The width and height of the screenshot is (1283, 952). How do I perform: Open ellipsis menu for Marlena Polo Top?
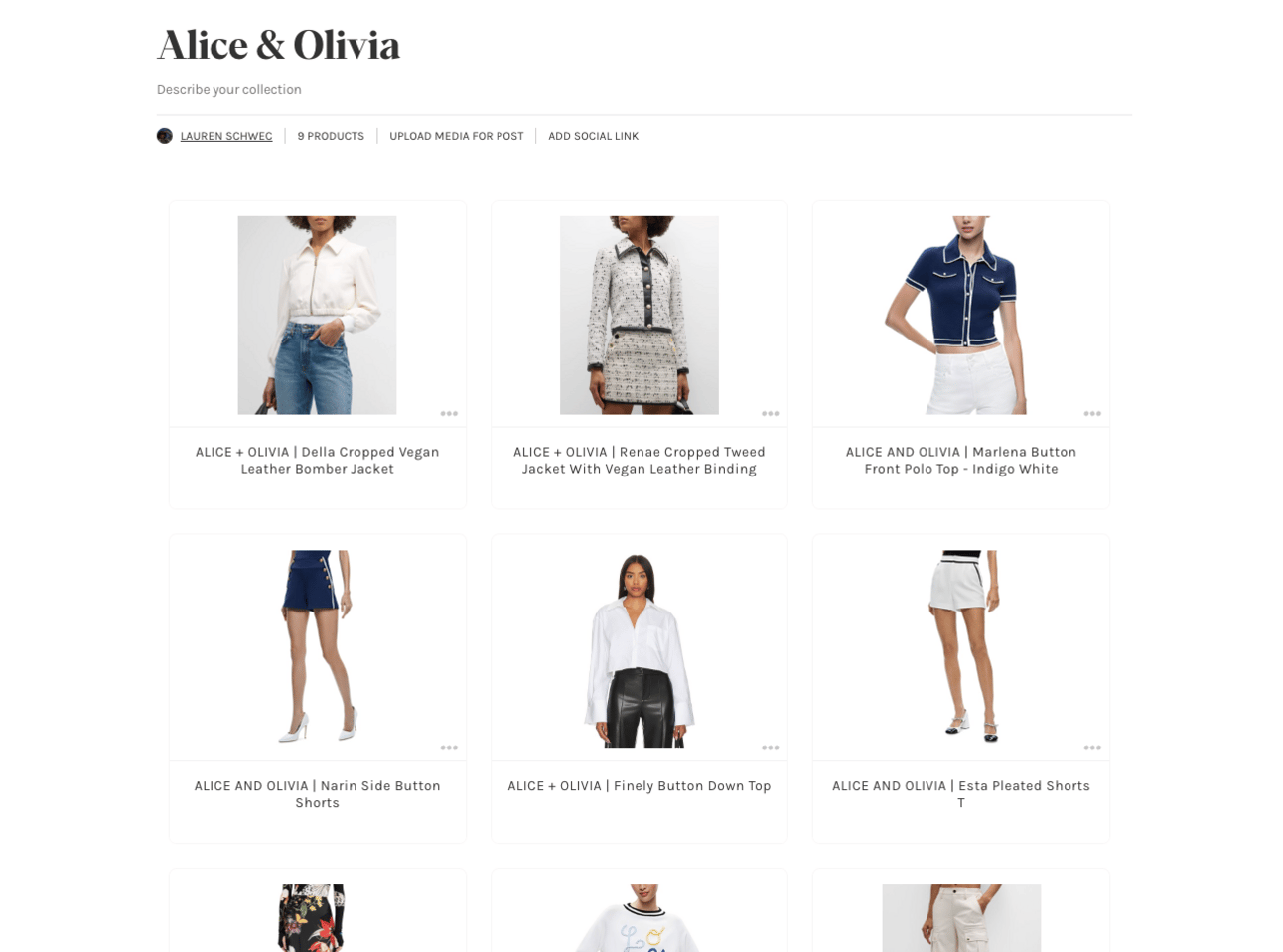click(1092, 414)
